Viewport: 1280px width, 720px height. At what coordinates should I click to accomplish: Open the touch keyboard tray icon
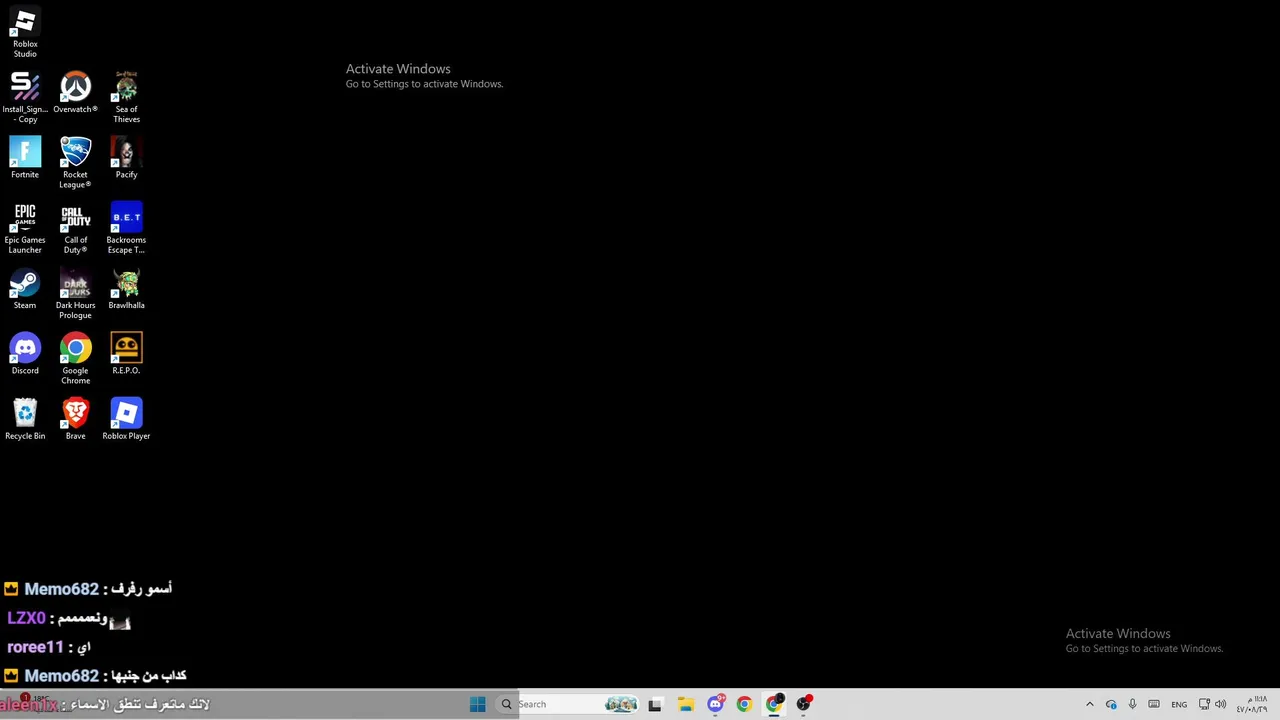click(1154, 704)
